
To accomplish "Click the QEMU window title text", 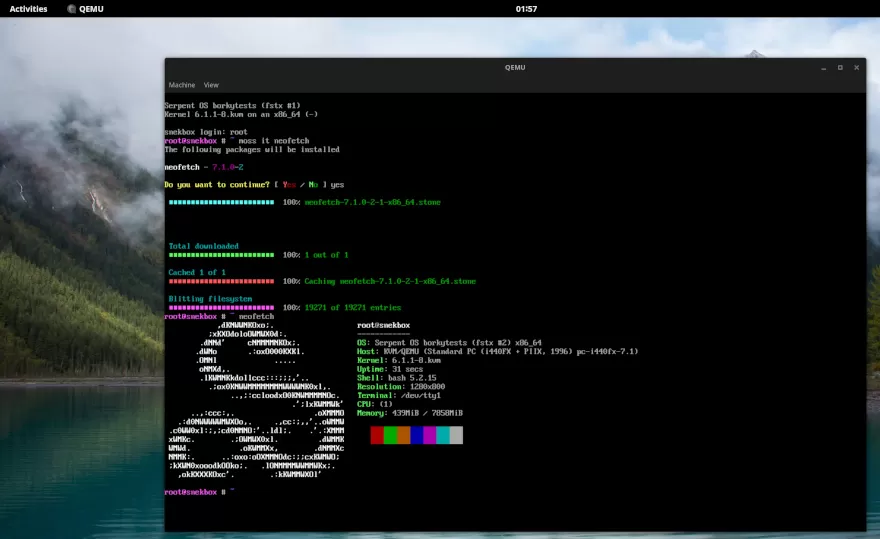I will [x=515, y=67].
